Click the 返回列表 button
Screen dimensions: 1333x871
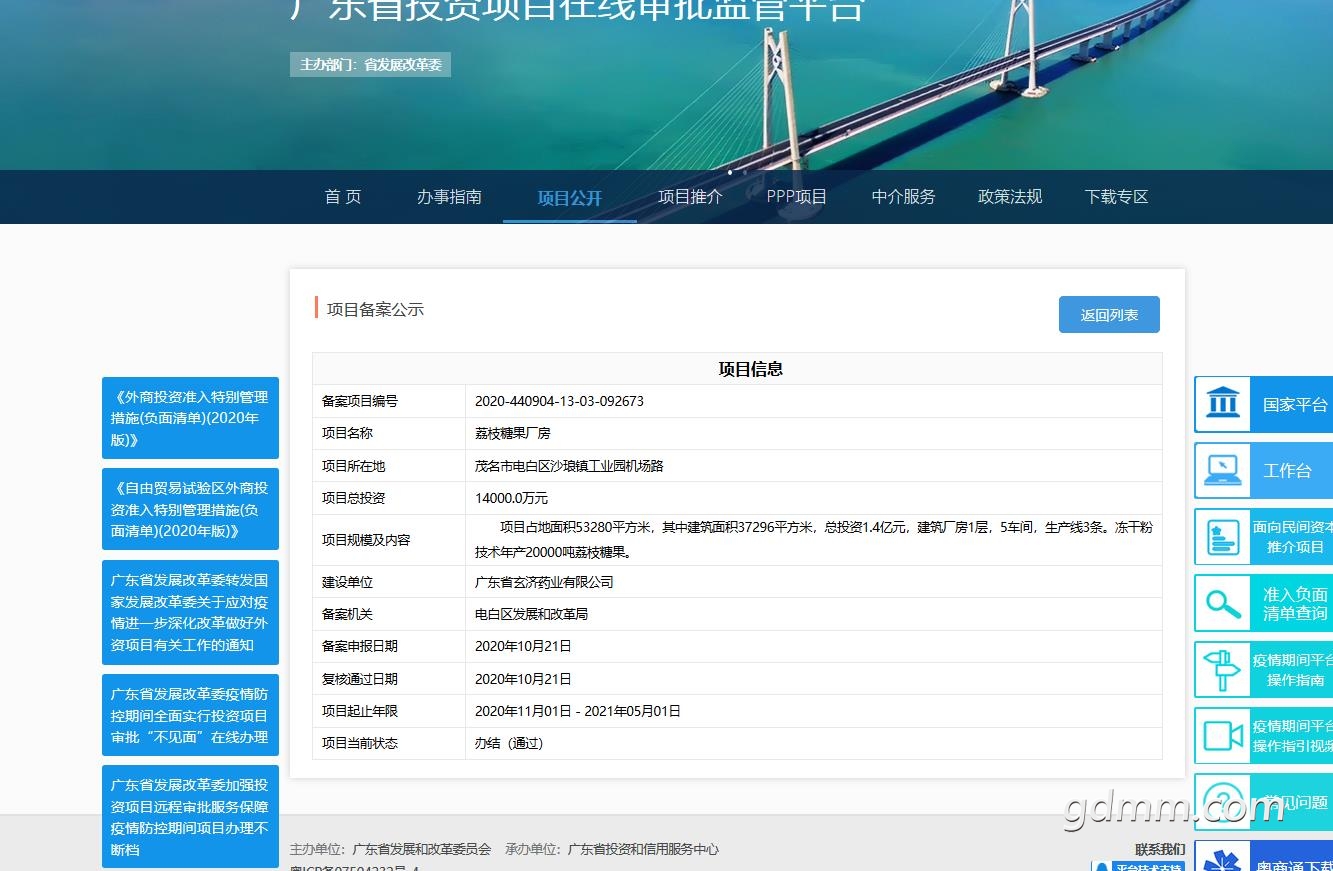point(1109,315)
